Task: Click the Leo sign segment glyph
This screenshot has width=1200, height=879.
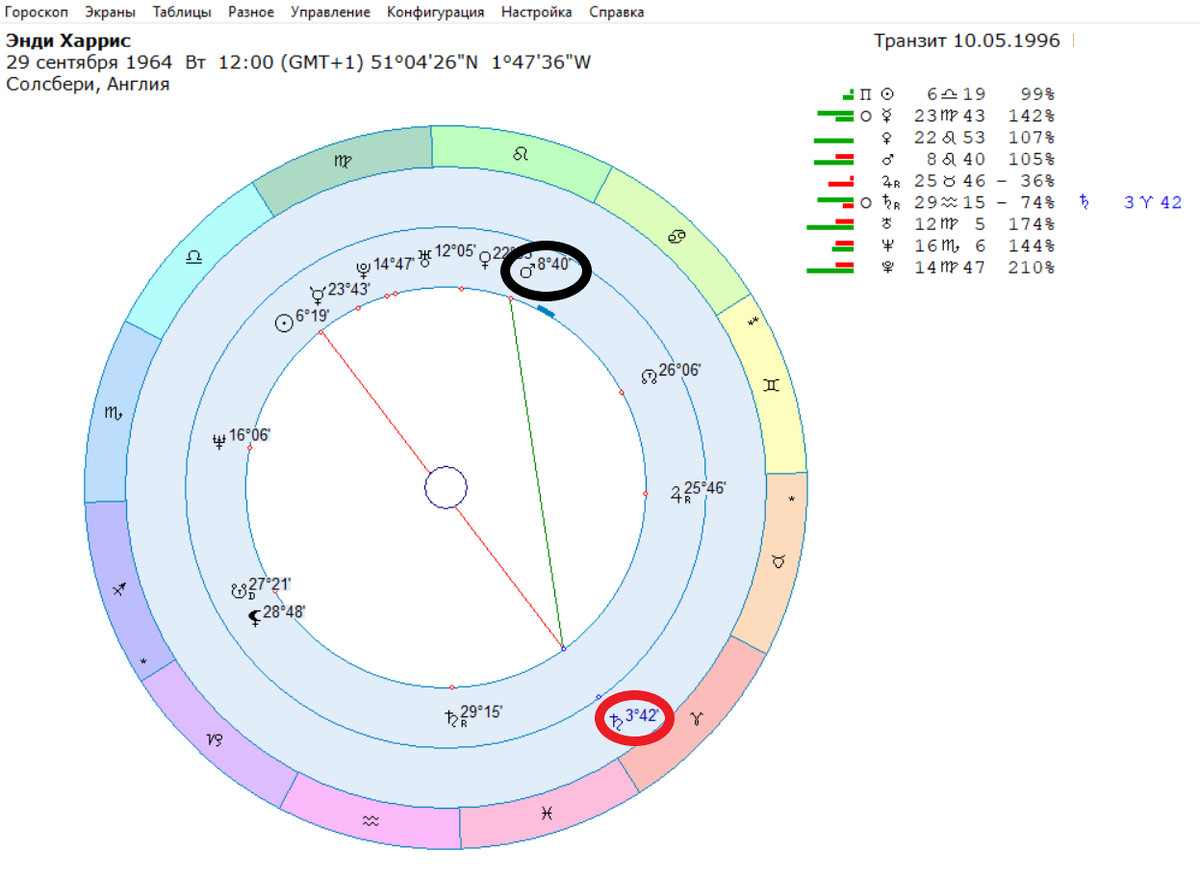Action: click(521, 153)
